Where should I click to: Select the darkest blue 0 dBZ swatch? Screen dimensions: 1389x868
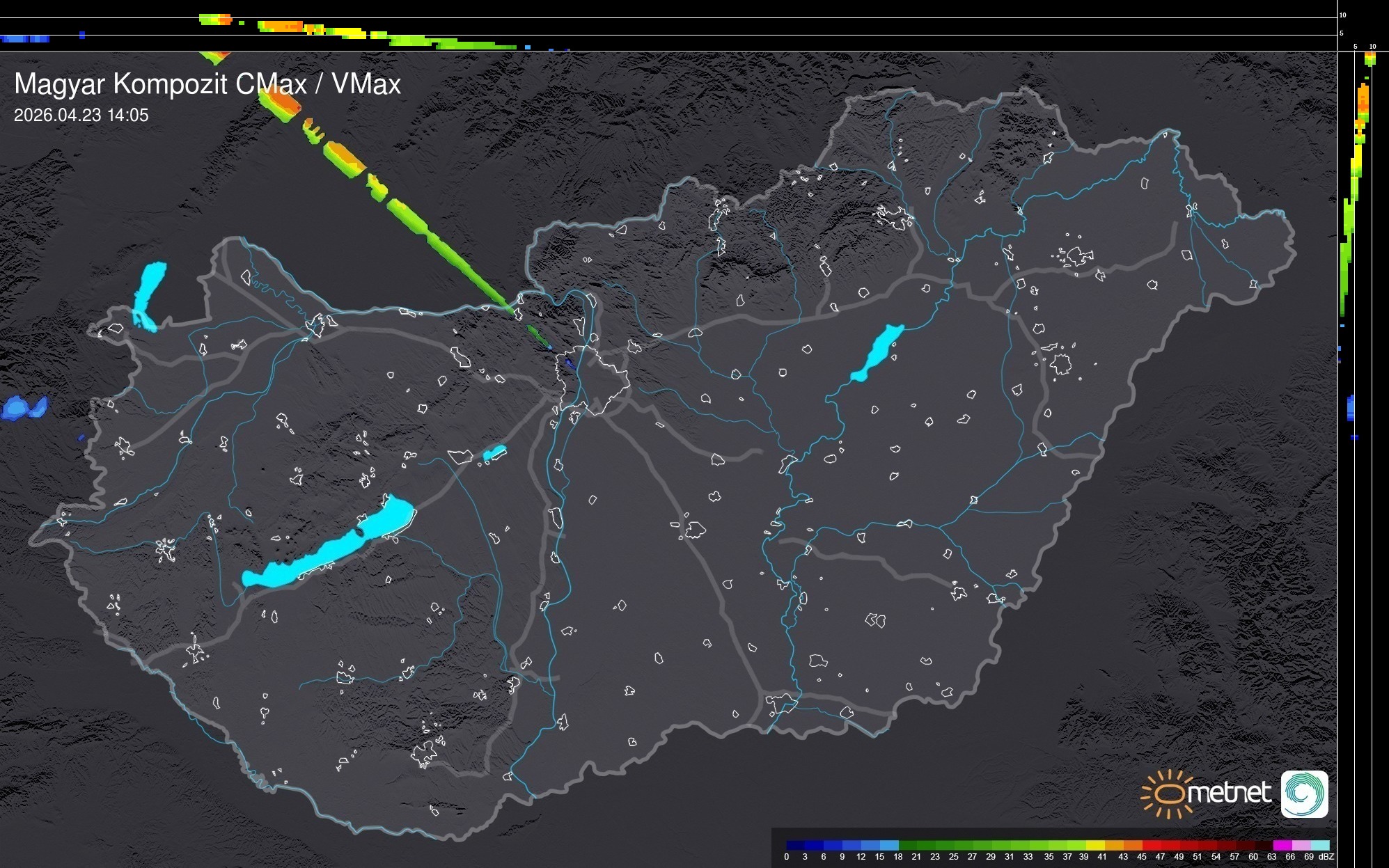point(795,845)
